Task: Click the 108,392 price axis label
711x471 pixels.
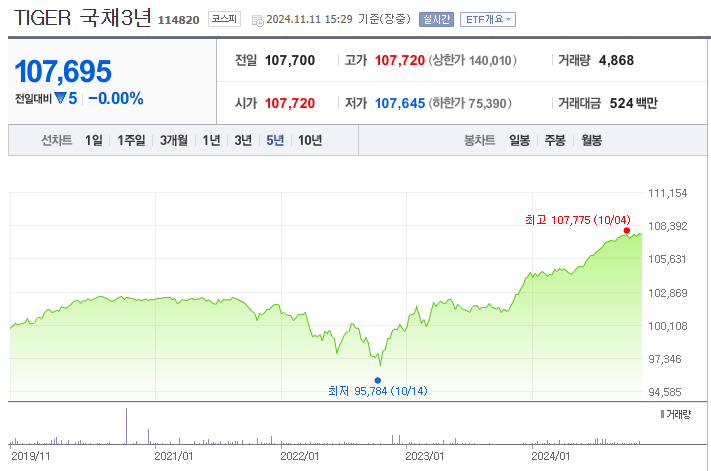Action: point(667,226)
